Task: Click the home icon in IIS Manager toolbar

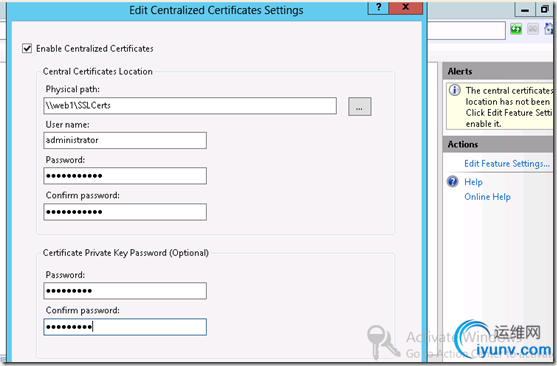Action: [549, 29]
